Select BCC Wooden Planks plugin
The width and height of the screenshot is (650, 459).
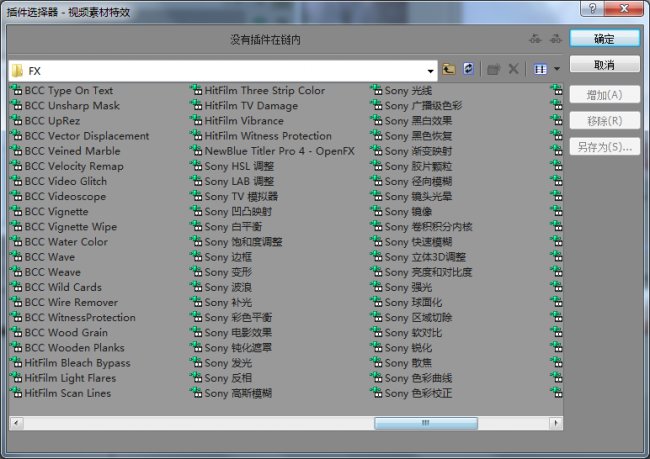click(68, 348)
